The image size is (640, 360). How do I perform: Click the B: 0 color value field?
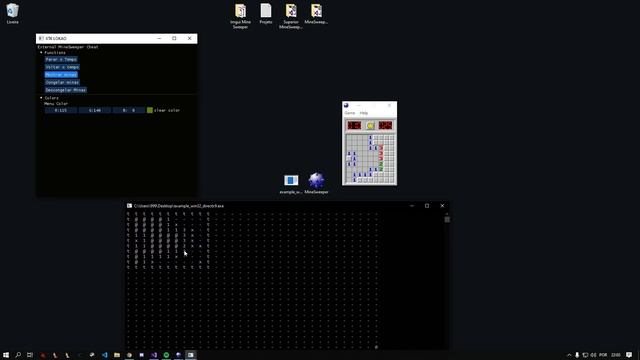129,110
